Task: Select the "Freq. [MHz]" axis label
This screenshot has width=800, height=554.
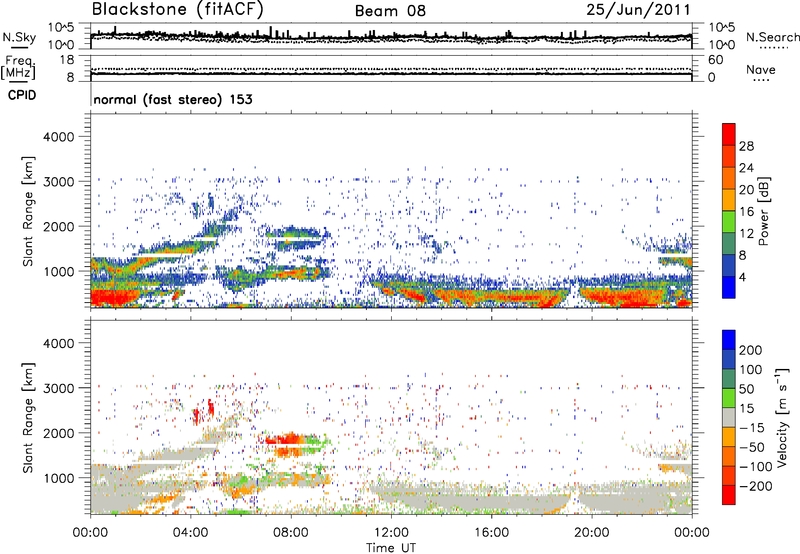Action: (18, 68)
